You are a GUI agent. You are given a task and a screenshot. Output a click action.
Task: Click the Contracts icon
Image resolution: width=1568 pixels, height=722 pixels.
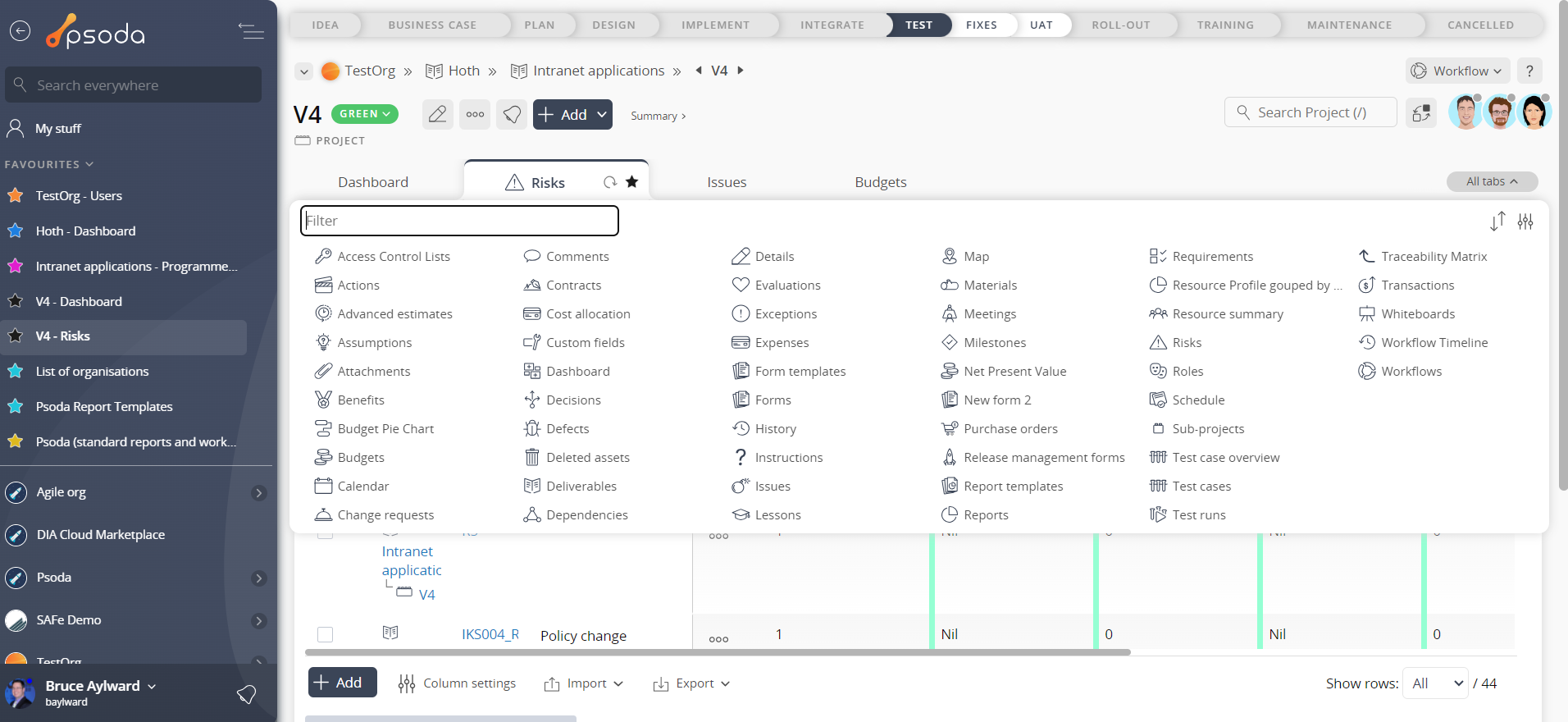click(x=532, y=285)
